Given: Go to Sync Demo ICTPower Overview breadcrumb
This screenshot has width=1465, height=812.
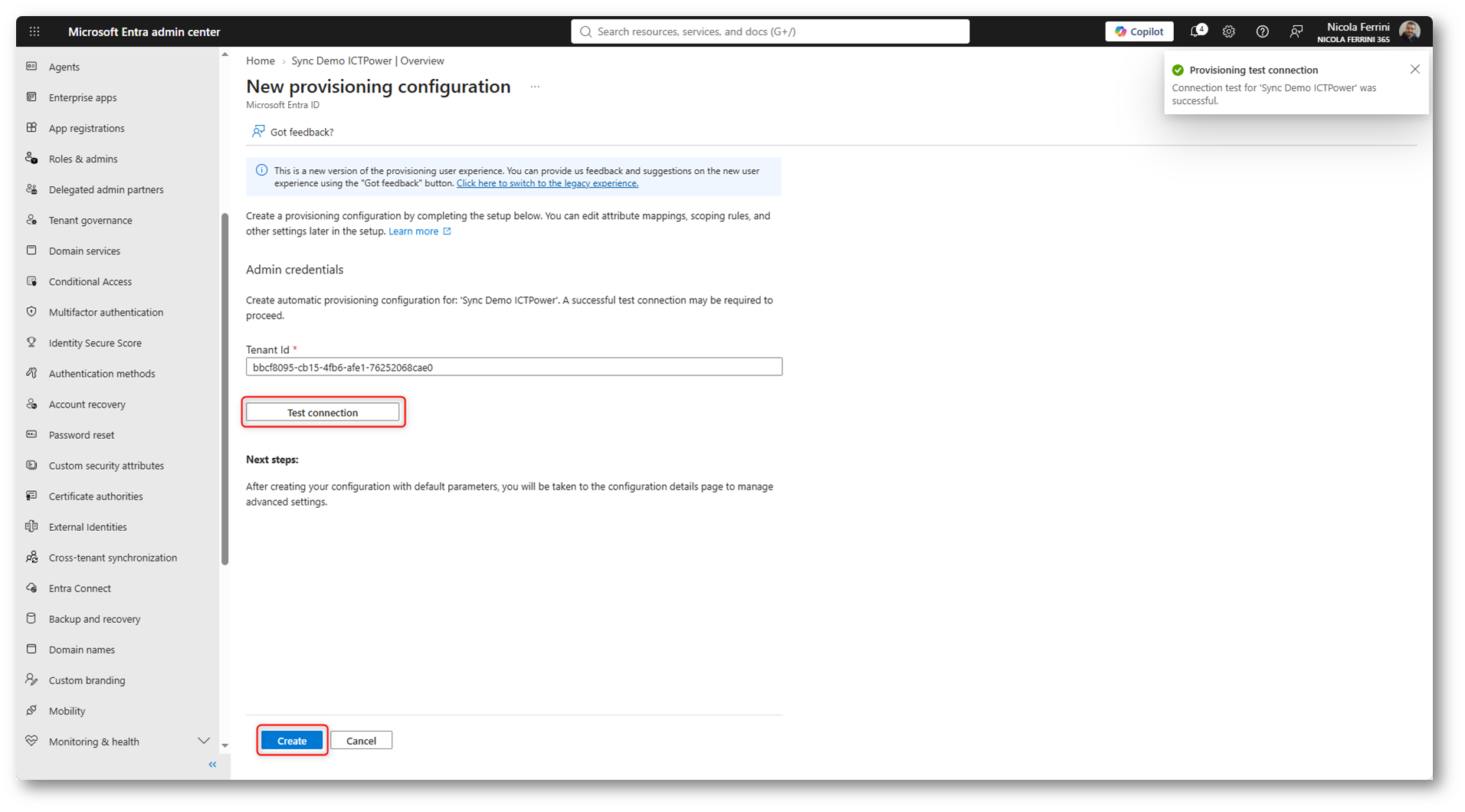Looking at the screenshot, I should pyautogui.click(x=368, y=61).
